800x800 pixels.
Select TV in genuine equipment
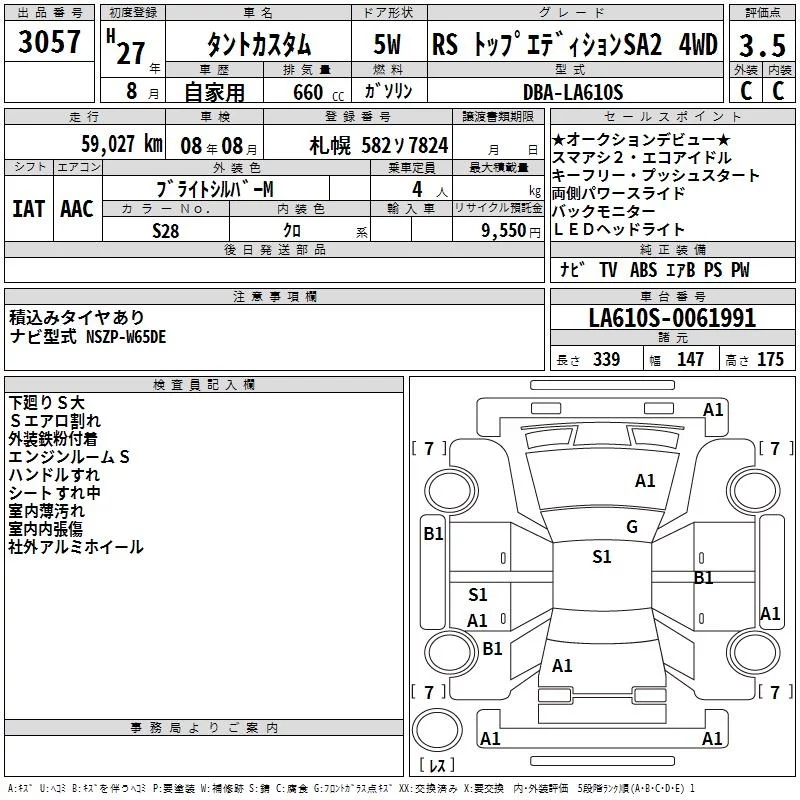pyautogui.click(x=608, y=270)
